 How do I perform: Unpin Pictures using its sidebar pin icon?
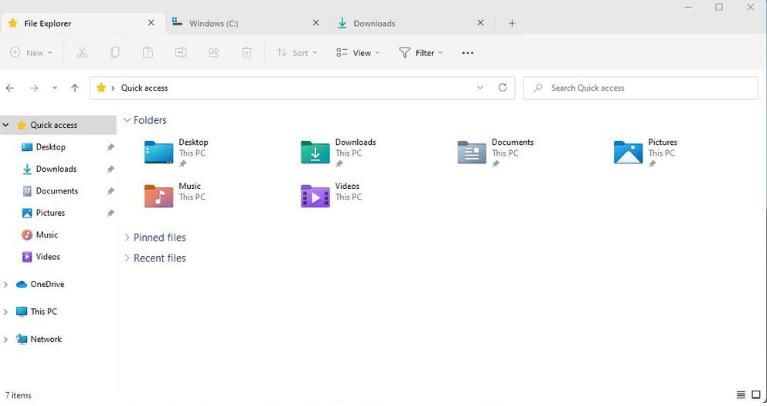tap(110, 213)
